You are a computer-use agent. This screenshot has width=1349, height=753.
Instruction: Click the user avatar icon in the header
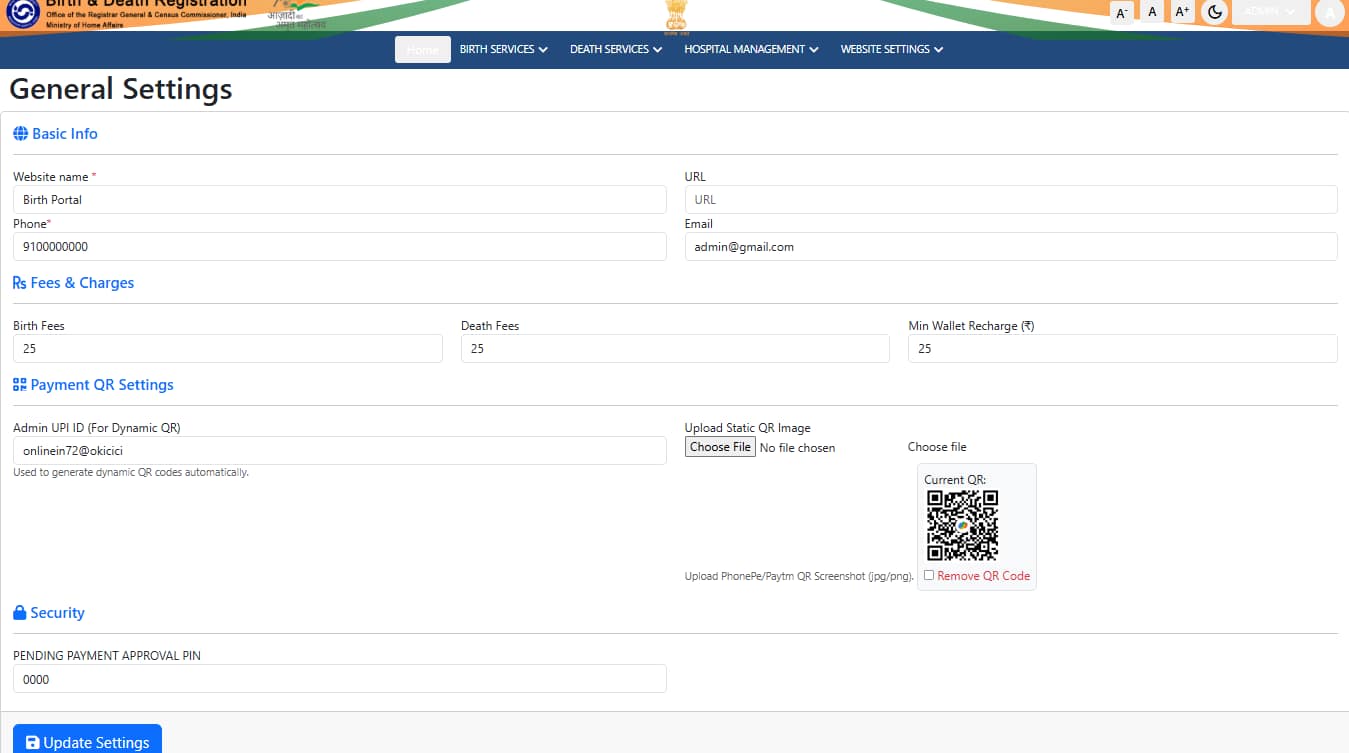[x=1329, y=12]
